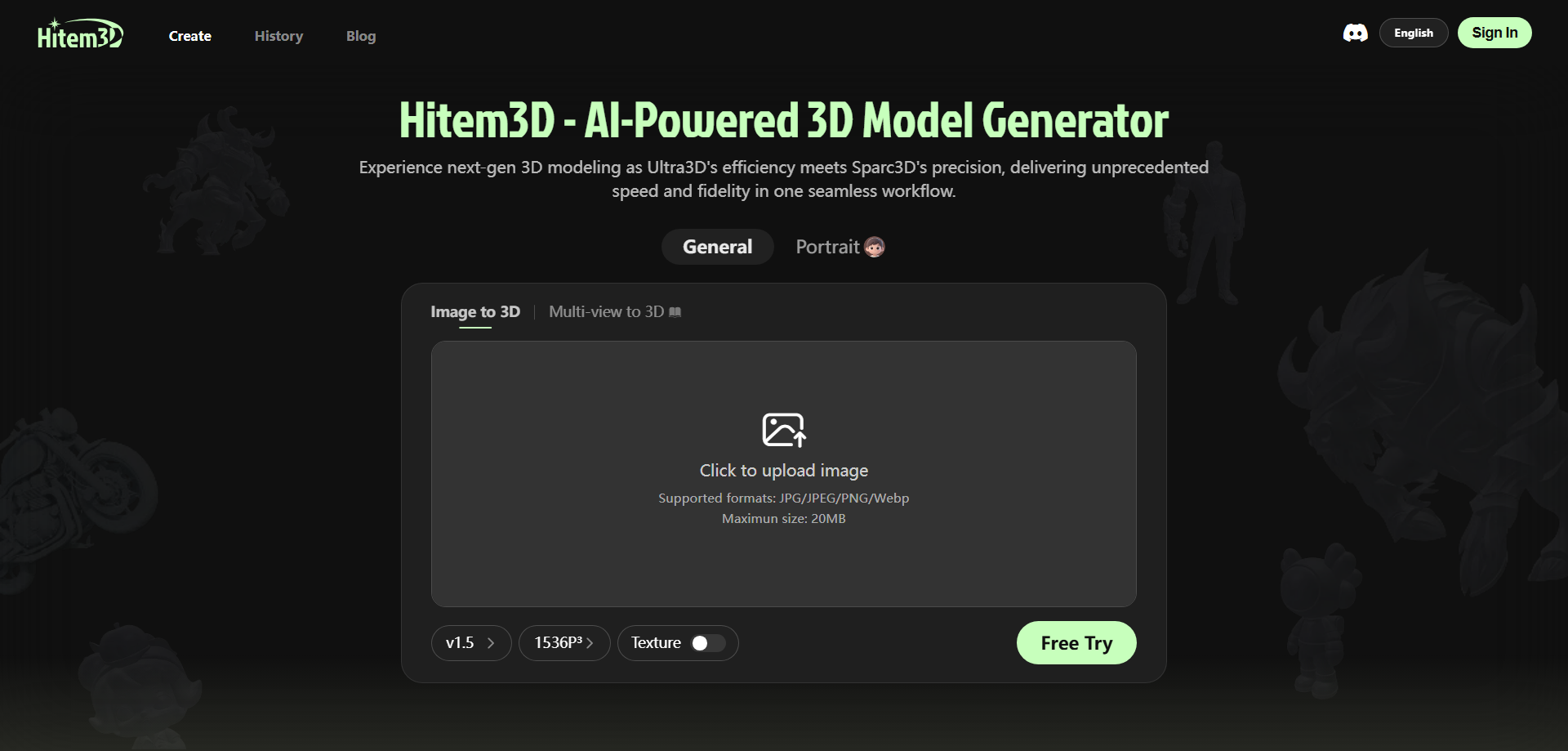1568x751 pixels.
Task: Click the Sign In button
Action: click(1494, 33)
